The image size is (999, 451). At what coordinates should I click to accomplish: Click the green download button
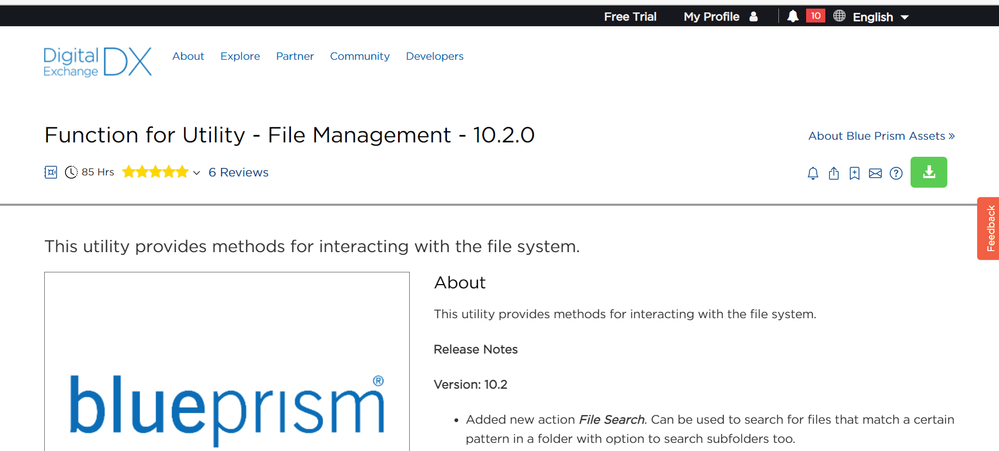929,172
